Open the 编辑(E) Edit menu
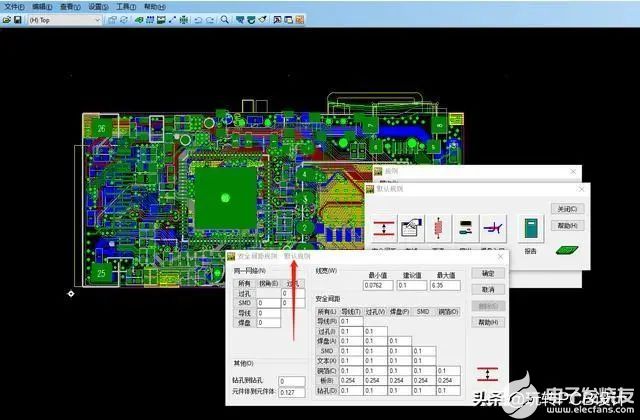 [x=42, y=7]
